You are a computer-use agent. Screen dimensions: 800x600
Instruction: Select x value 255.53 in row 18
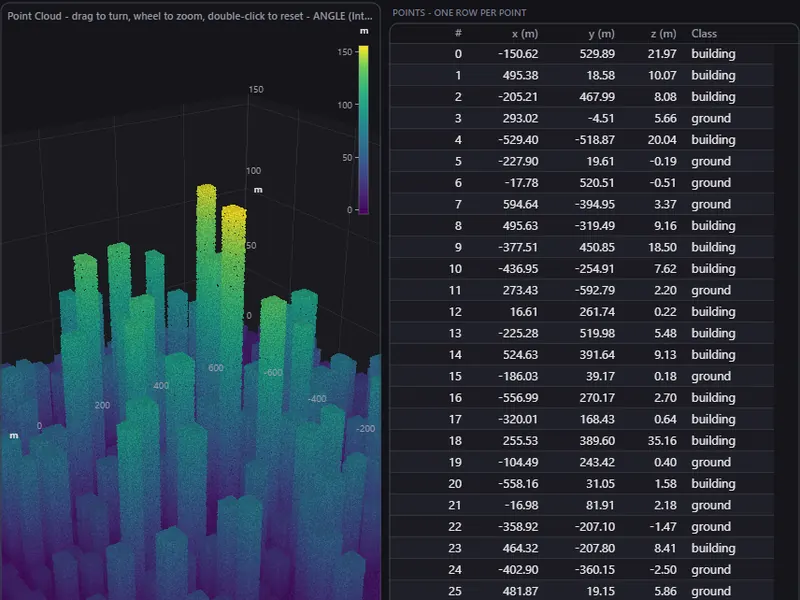pos(520,440)
